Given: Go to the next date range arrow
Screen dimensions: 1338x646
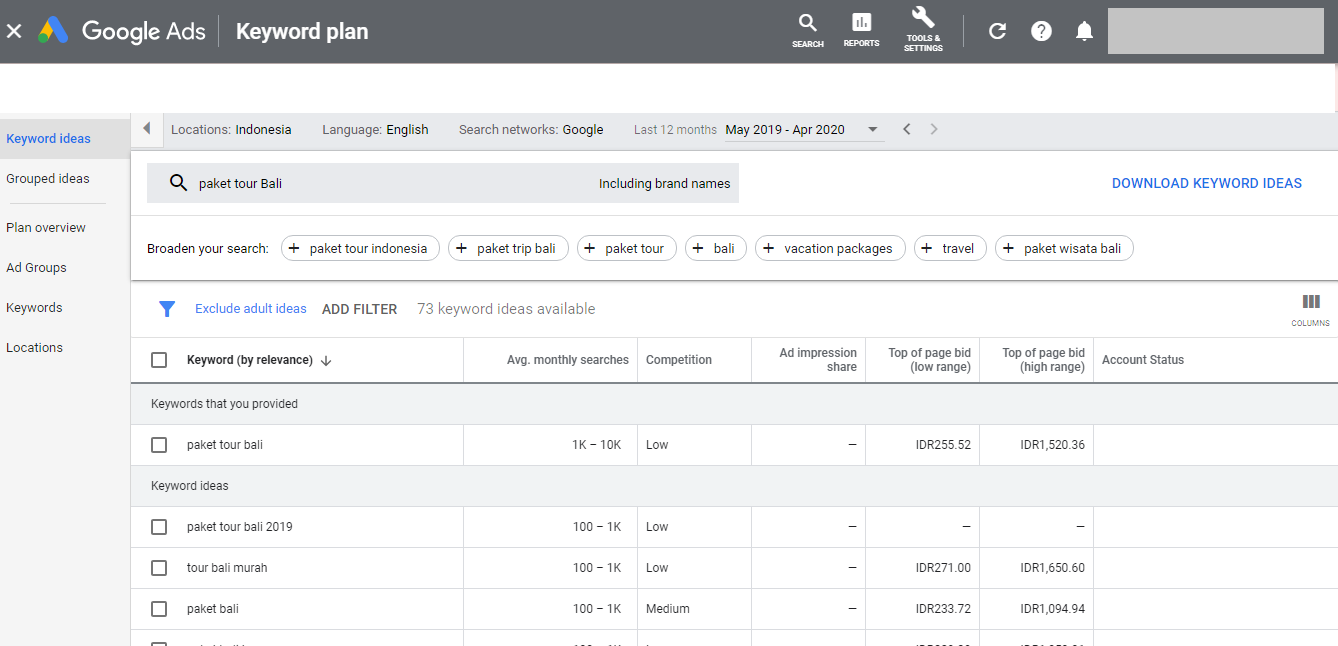Looking at the screenshot, I should pos(934,129).
